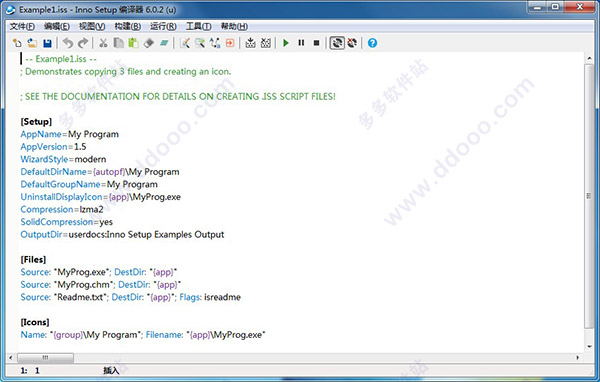
Task: Open the 文件(F) menu
Action: [x=22, y=26]
